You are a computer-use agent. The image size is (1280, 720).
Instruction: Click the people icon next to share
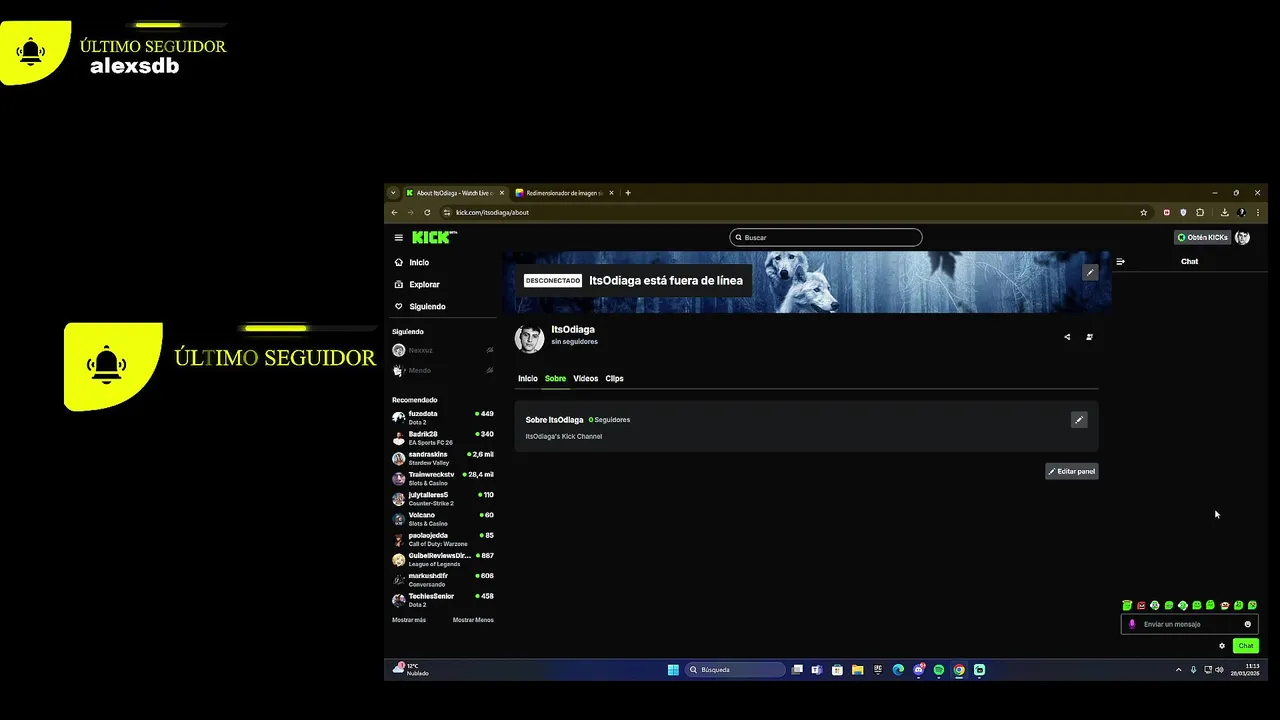pos(1089,337)
